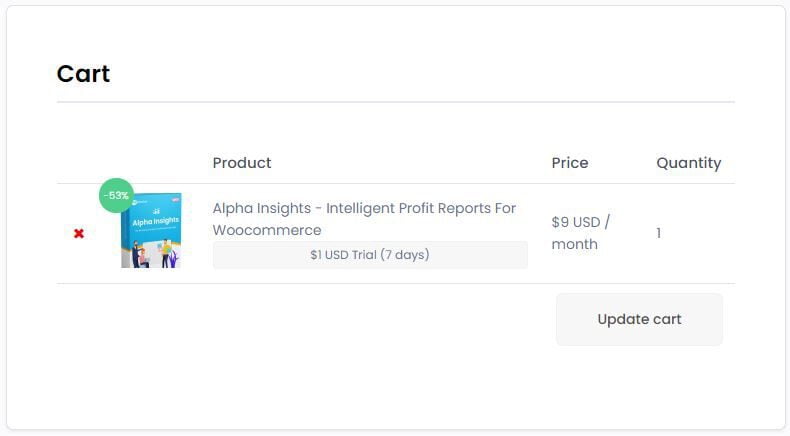The height and width of the screenshot is (436, 790).
Task: Select the quantity value 1
Action: point(659,233)
